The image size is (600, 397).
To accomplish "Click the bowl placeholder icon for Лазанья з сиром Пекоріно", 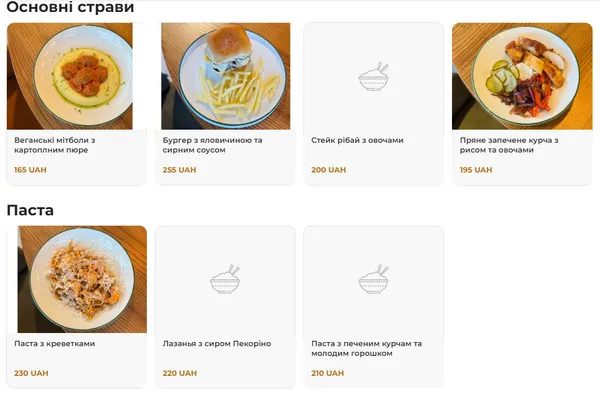I will 225,279.
